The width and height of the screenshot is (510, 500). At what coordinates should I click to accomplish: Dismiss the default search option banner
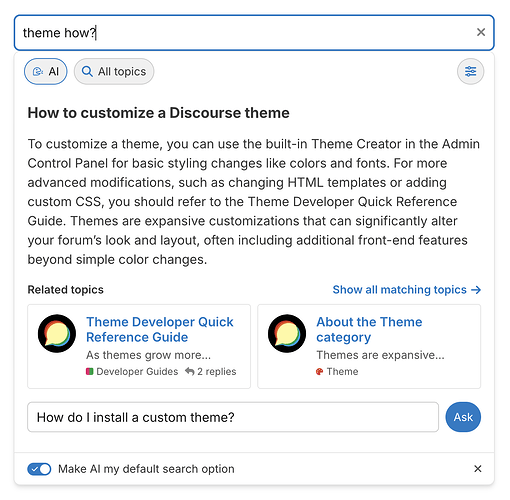[478, 469]
